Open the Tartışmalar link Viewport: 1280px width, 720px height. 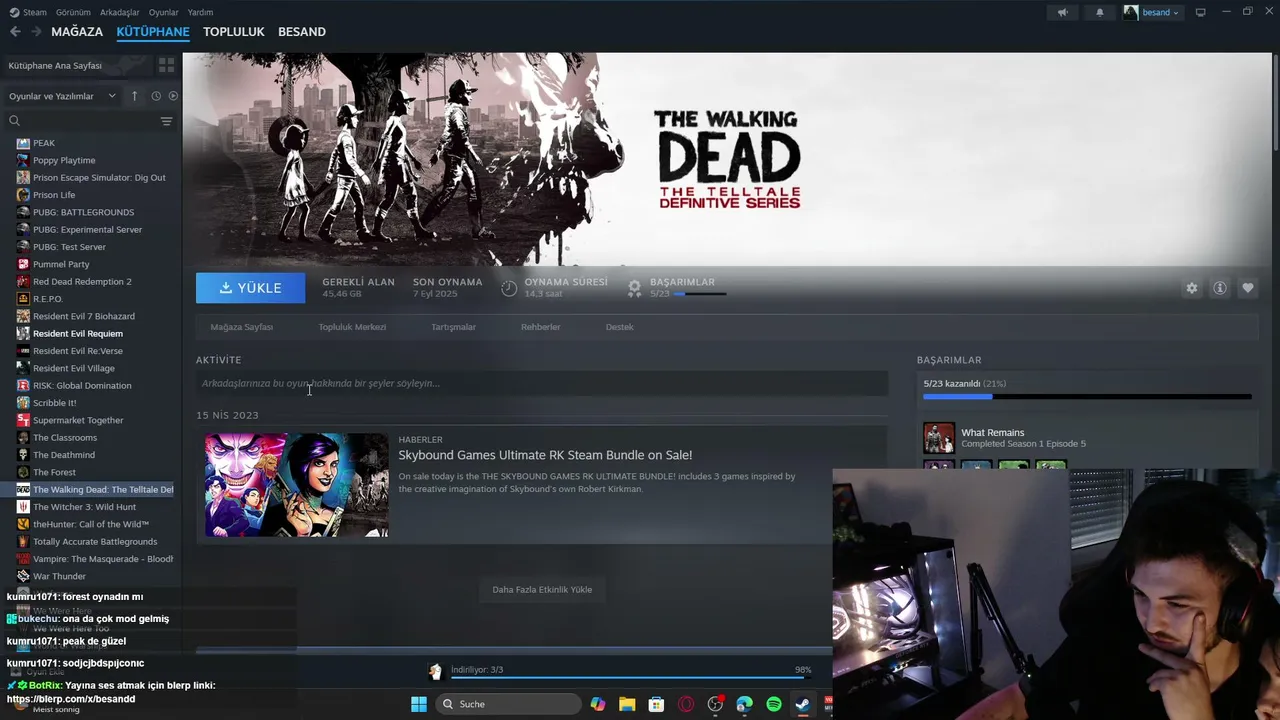point(453,327)
